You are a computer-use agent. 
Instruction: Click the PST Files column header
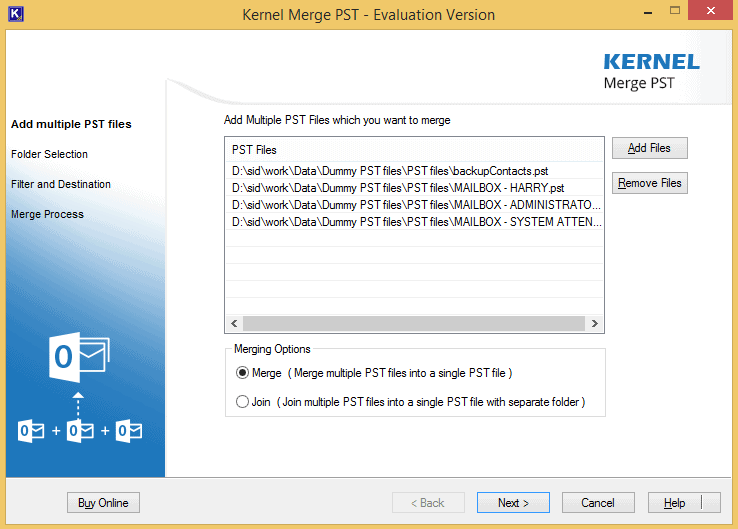point(414,150)
